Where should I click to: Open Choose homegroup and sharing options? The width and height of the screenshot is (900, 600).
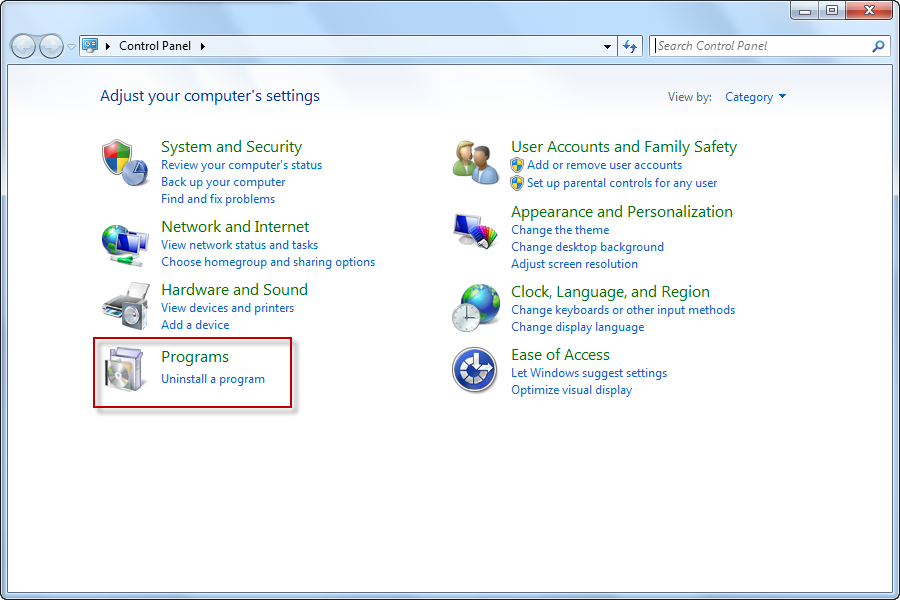(x=268, y=262)
